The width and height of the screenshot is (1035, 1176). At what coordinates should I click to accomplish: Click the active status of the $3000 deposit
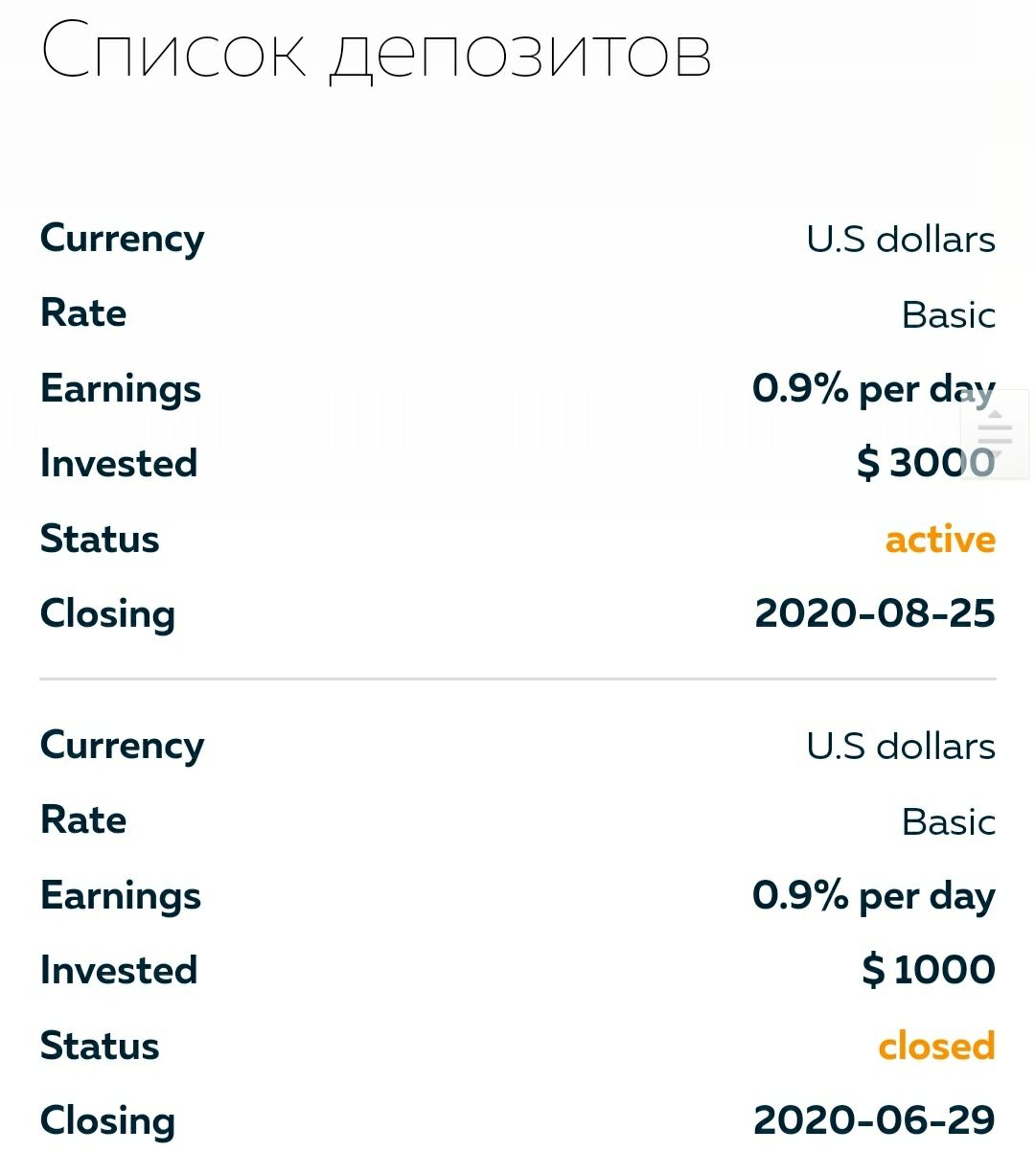[940, 540]
